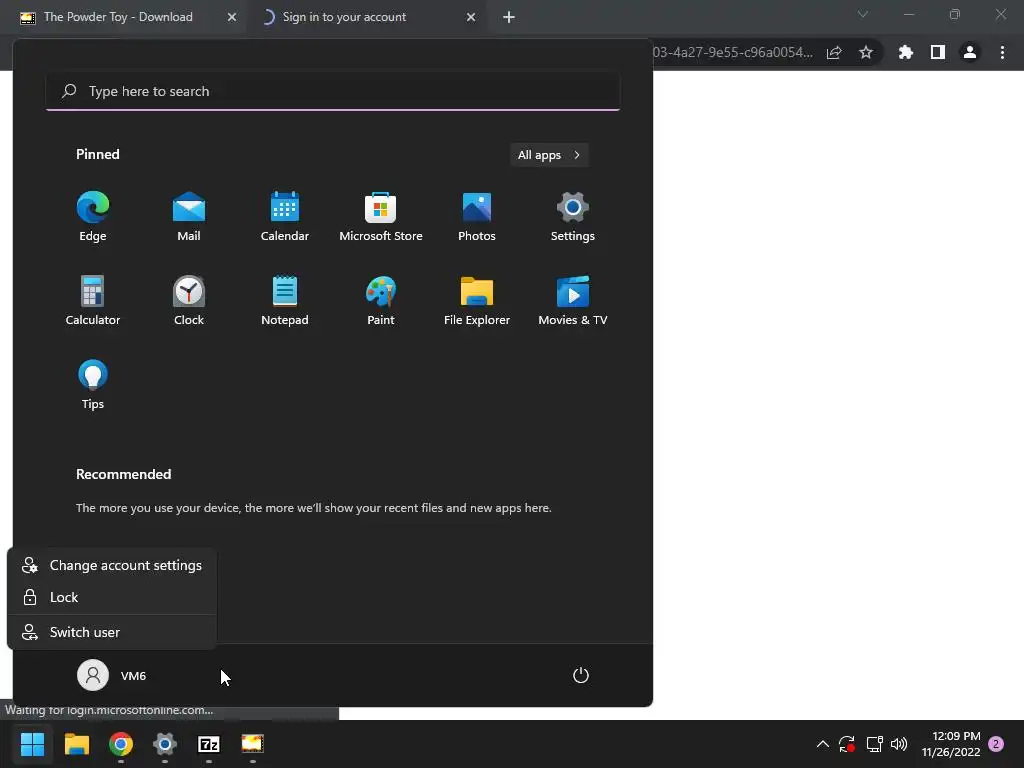Click the sync tray icon with red dot
This screenshot has width=1024, height=768.
click(847, 744)
